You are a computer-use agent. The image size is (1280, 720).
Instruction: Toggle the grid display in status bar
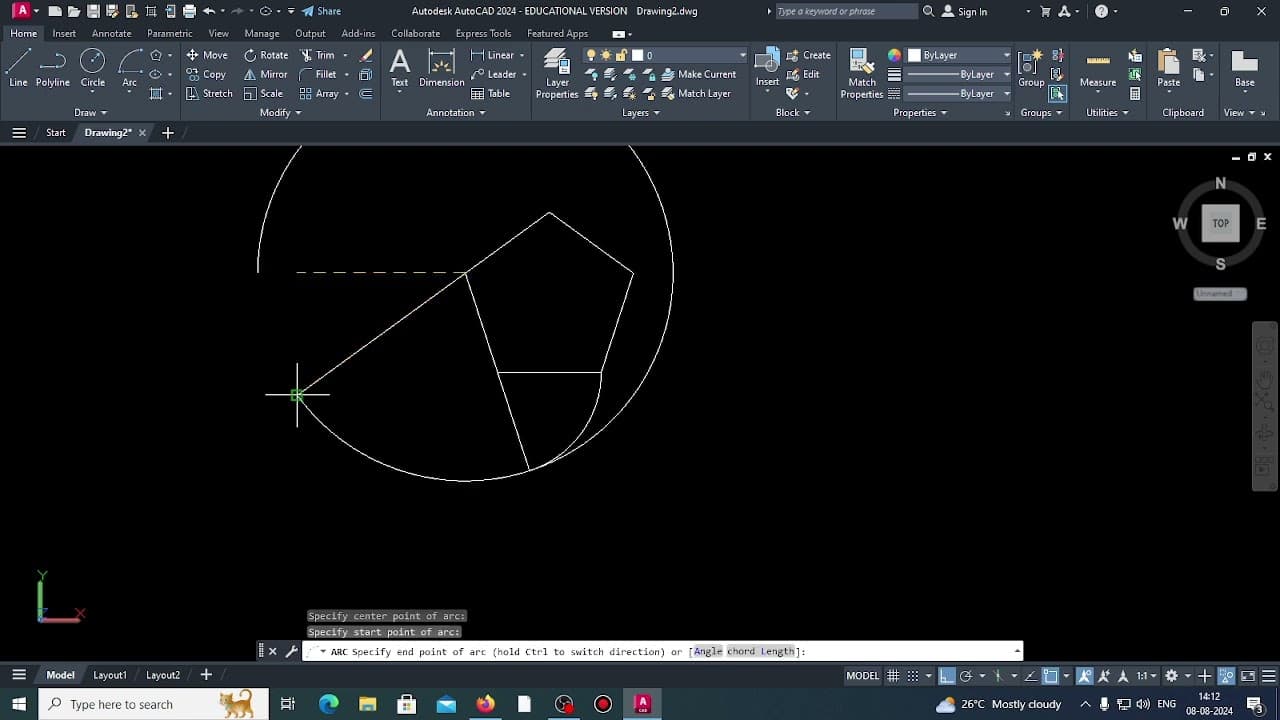pos(893,675)
